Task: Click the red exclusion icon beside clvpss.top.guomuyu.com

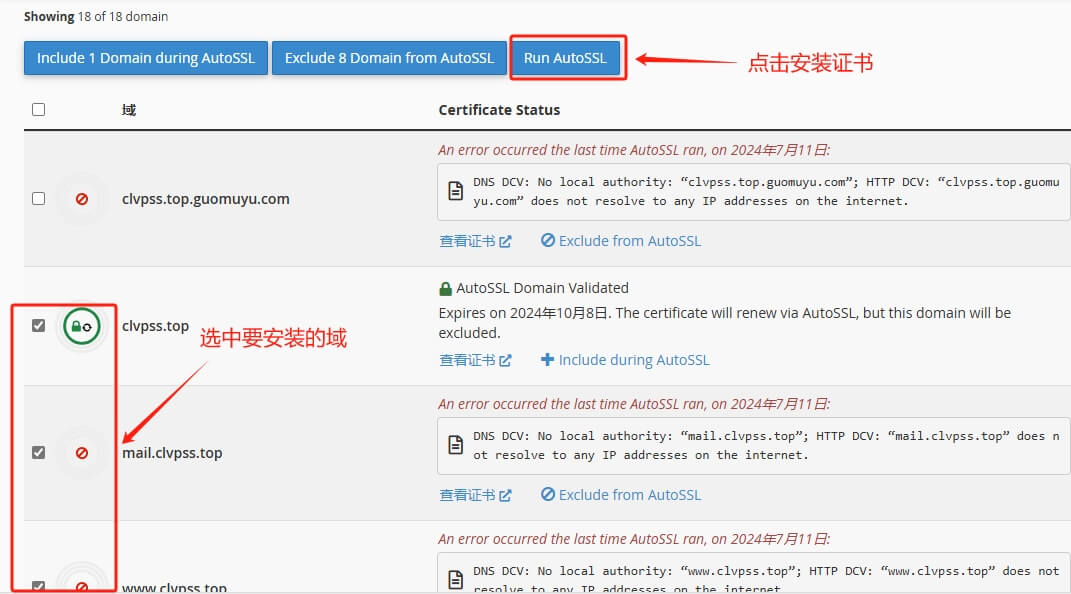Action: 81,198
